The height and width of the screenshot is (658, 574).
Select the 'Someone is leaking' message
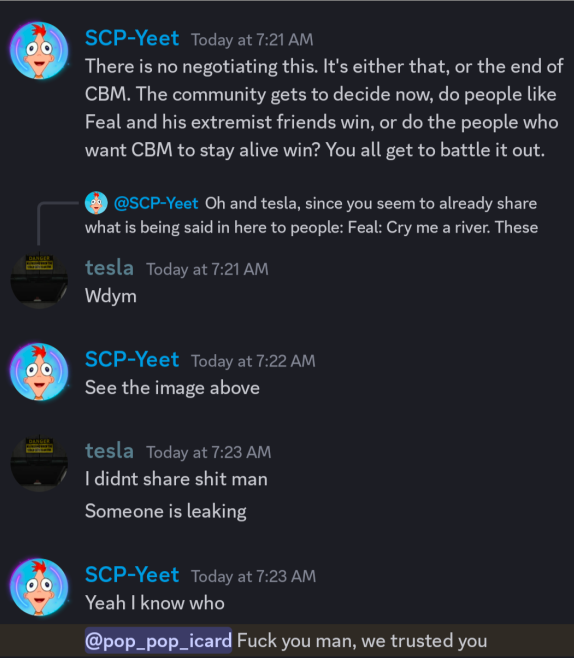[166, 511]
